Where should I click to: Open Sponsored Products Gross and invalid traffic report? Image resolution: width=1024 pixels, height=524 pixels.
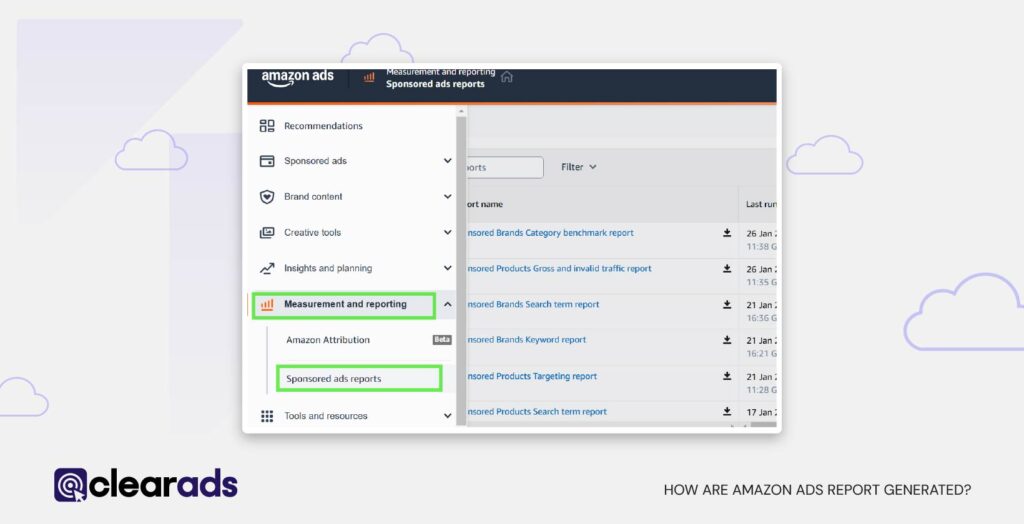558,269
